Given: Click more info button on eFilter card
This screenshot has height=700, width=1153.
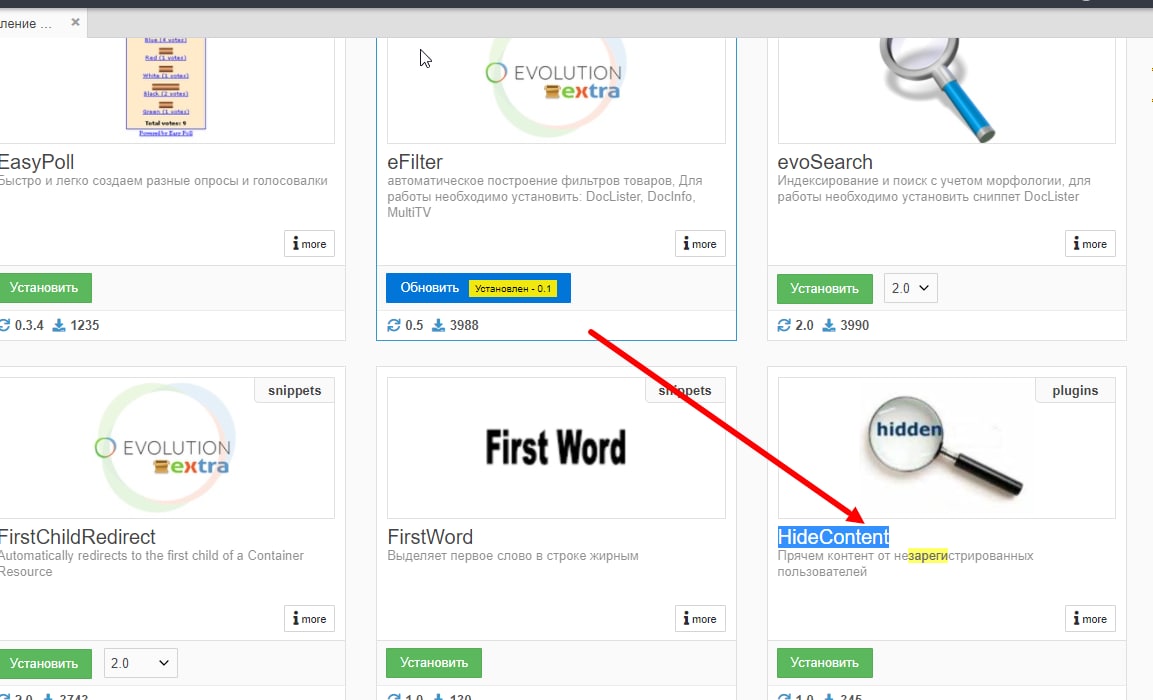Looking at the screenshot, I should 700,244.
